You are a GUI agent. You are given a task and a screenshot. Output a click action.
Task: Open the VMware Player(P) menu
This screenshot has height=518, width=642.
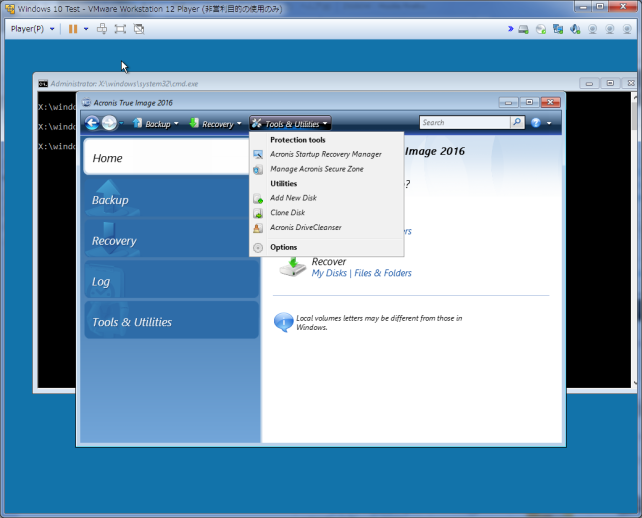point(32,29)
